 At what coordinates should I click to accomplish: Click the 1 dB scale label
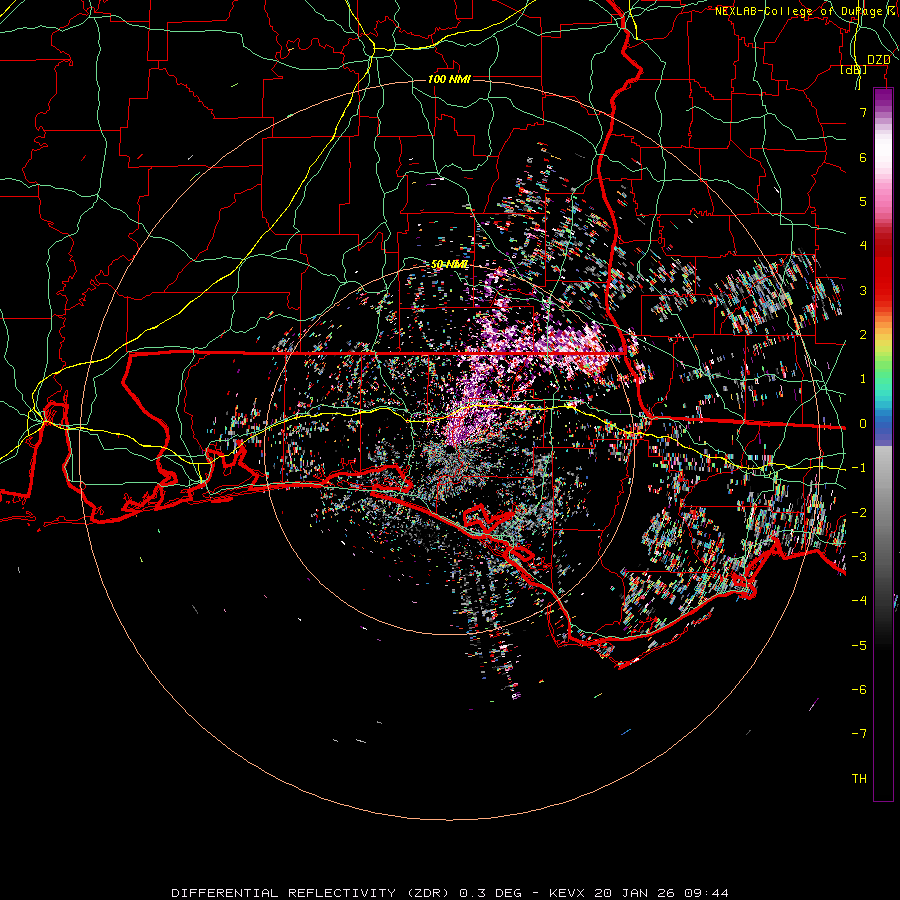[863, 379]
